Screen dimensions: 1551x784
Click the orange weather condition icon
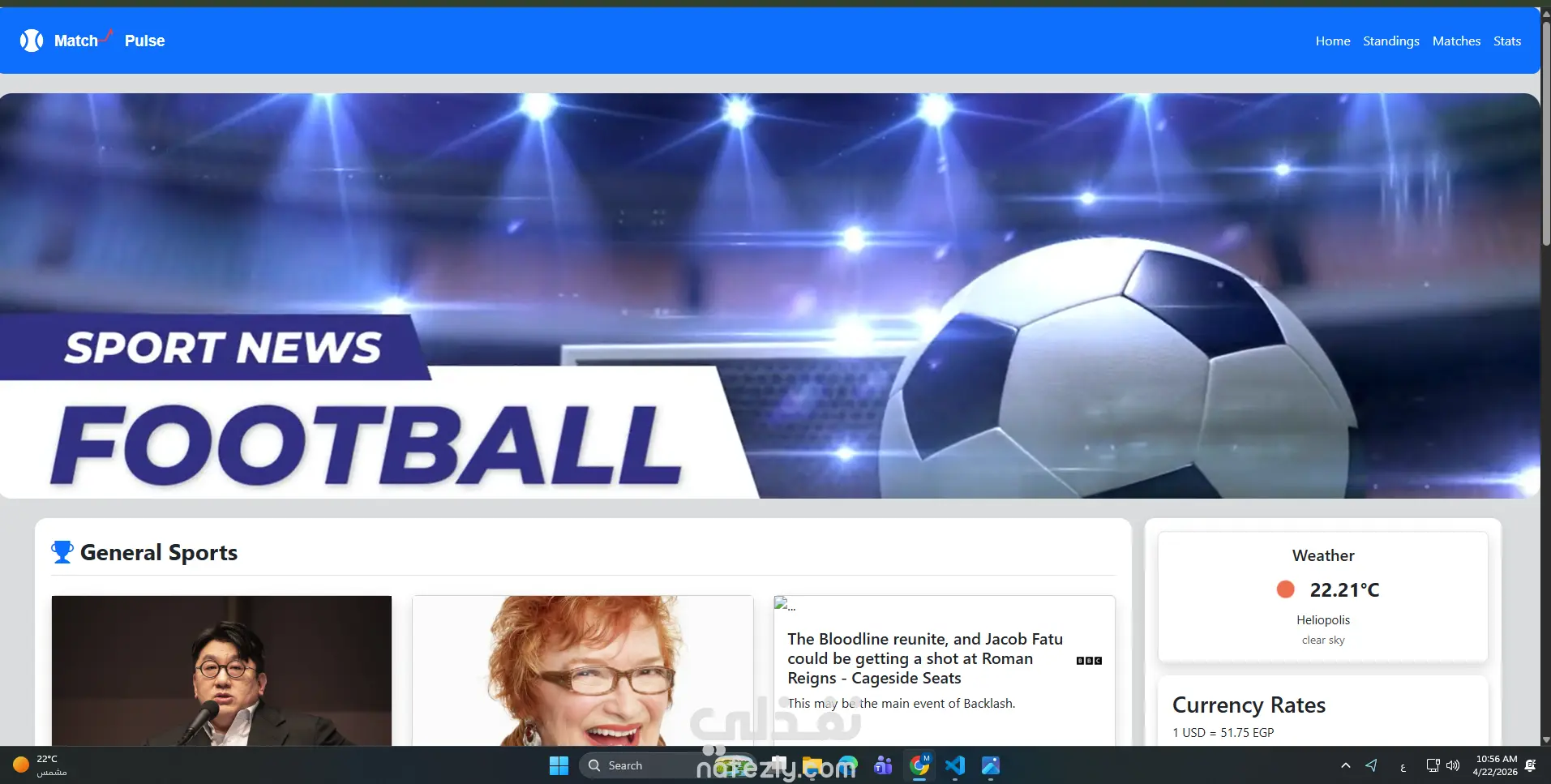coord(1285,589)
